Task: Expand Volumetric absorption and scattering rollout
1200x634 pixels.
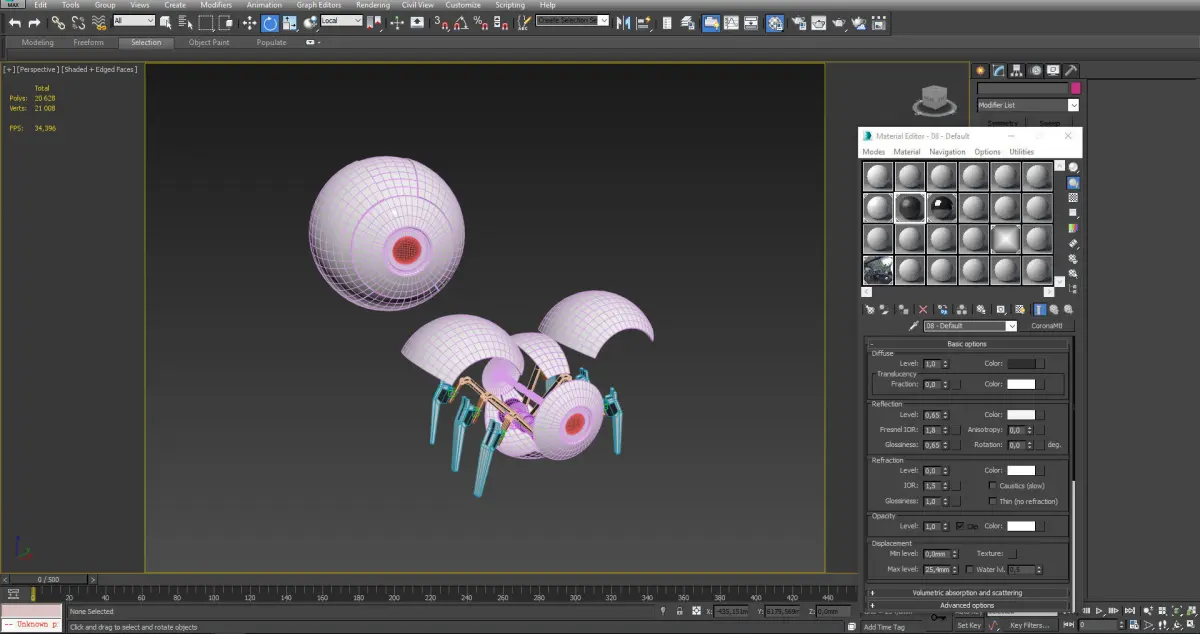Action: click(967, 593)
